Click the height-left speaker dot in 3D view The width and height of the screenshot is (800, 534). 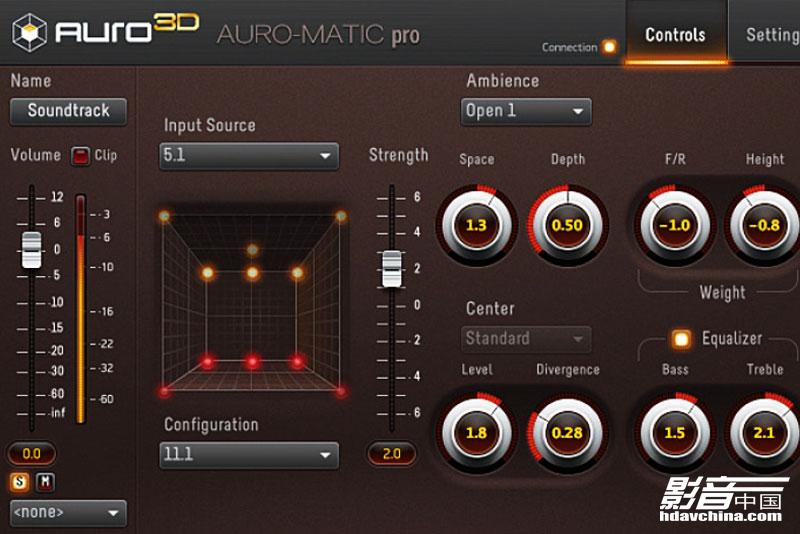point(208,273)
